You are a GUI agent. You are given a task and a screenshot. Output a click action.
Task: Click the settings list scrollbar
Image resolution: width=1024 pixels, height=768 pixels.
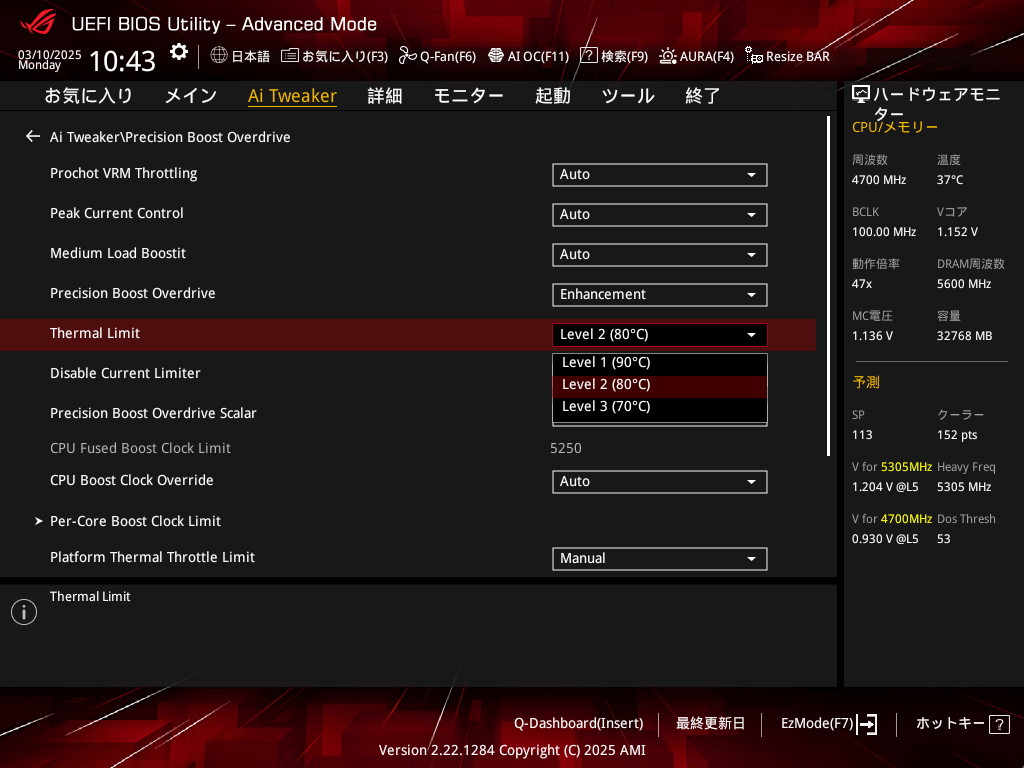pos(828,285)
